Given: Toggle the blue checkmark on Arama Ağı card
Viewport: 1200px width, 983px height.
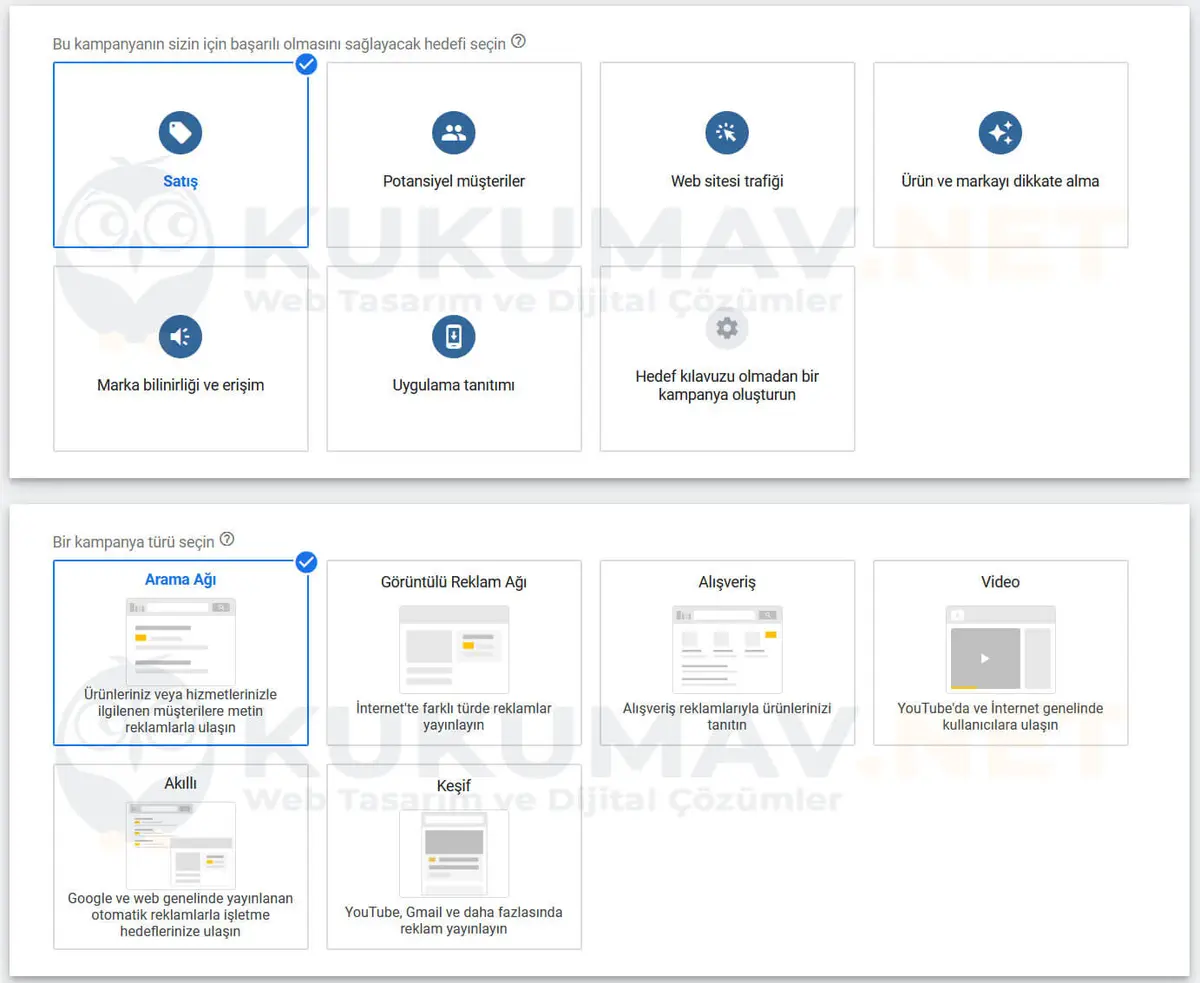Looking at the screenshot, I should coord(307,562).
